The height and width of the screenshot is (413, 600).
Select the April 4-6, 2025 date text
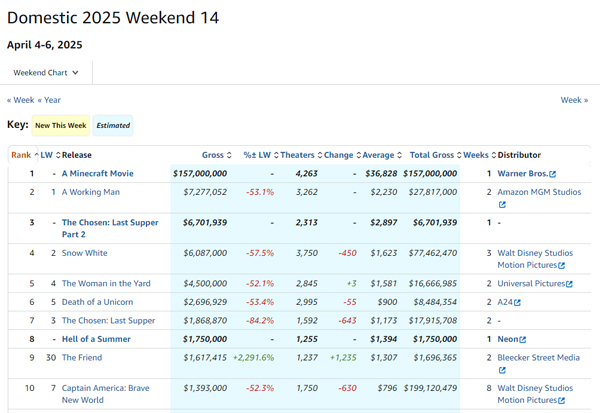pyautogui.click(x=44, y=45)
